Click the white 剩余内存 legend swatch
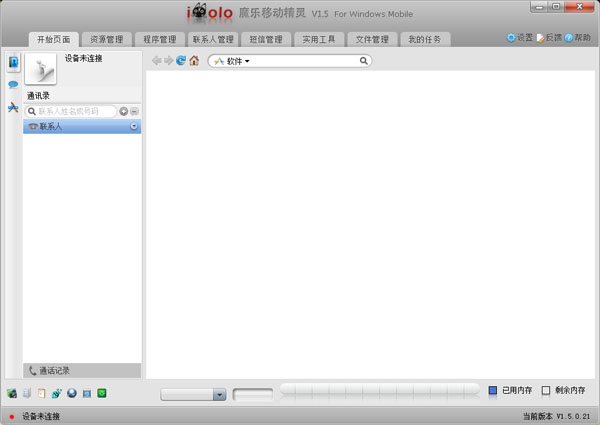Screen dimensions: 600x425 point(546,390)
